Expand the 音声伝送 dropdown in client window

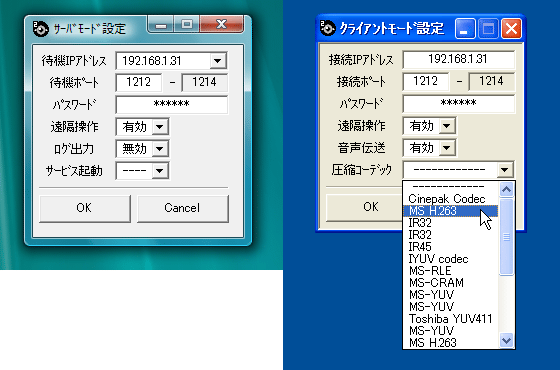[x=447, y=148]
